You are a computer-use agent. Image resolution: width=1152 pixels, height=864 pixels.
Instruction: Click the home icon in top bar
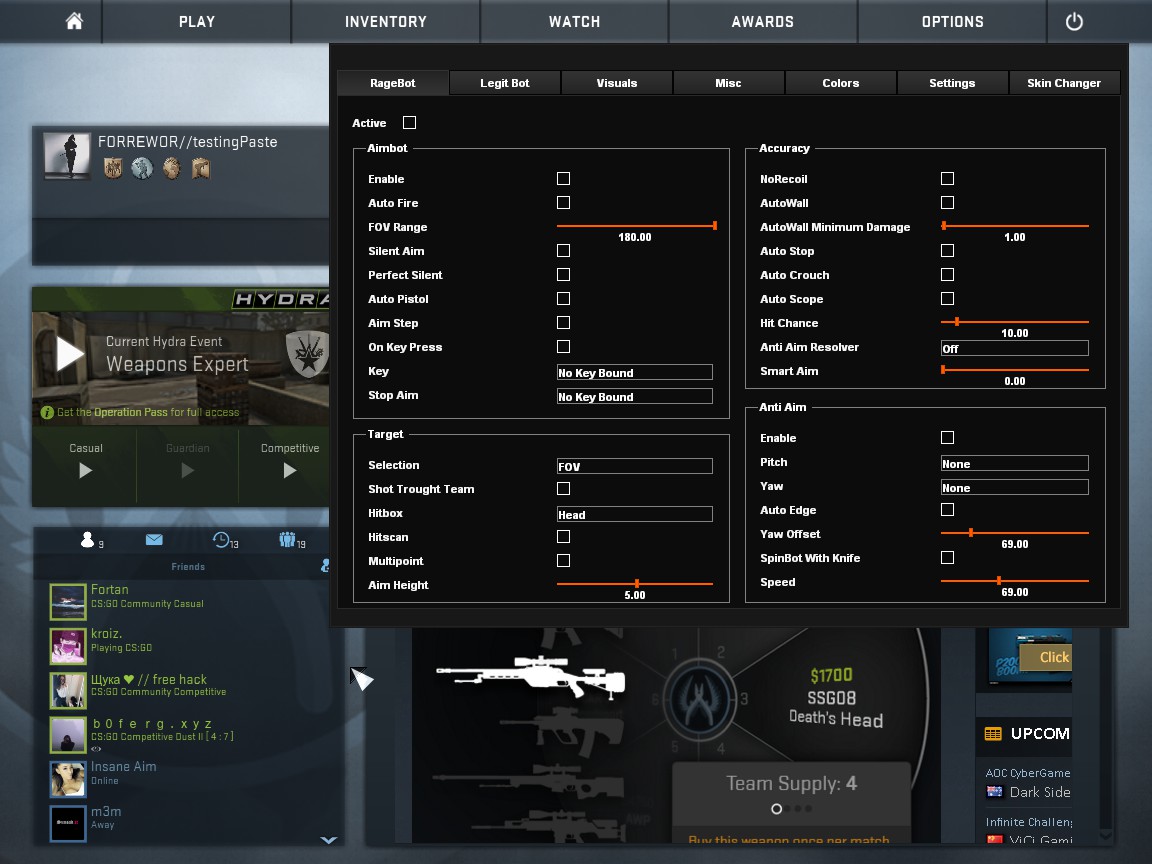74,21
